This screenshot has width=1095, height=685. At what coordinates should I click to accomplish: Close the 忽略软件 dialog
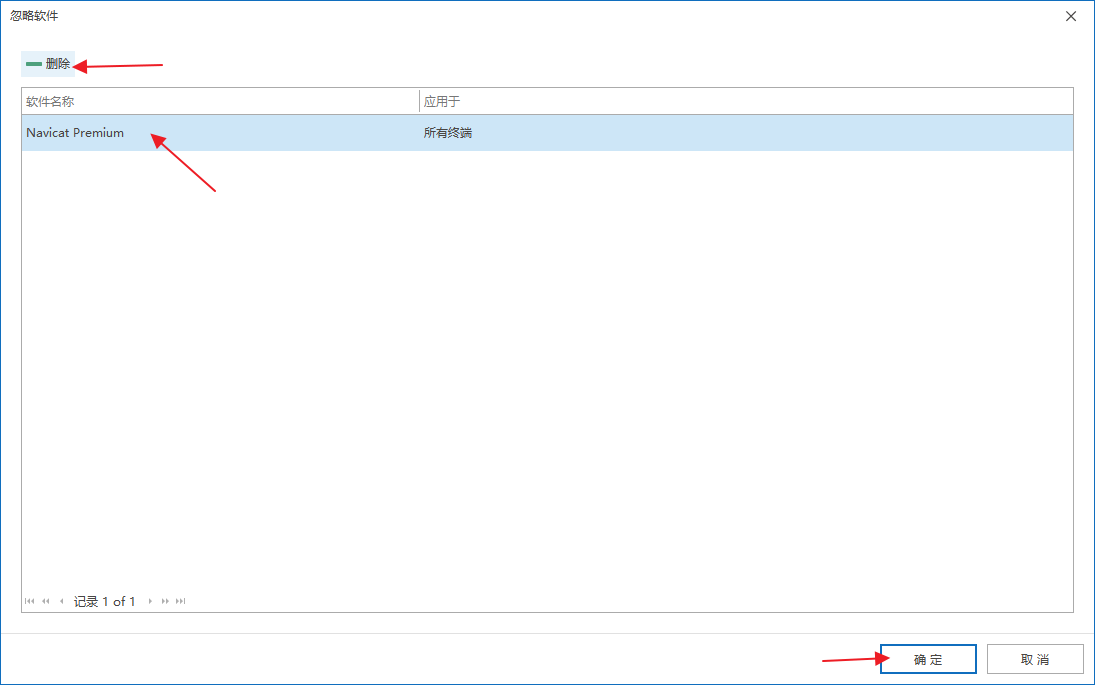[x=1071, y=16]
